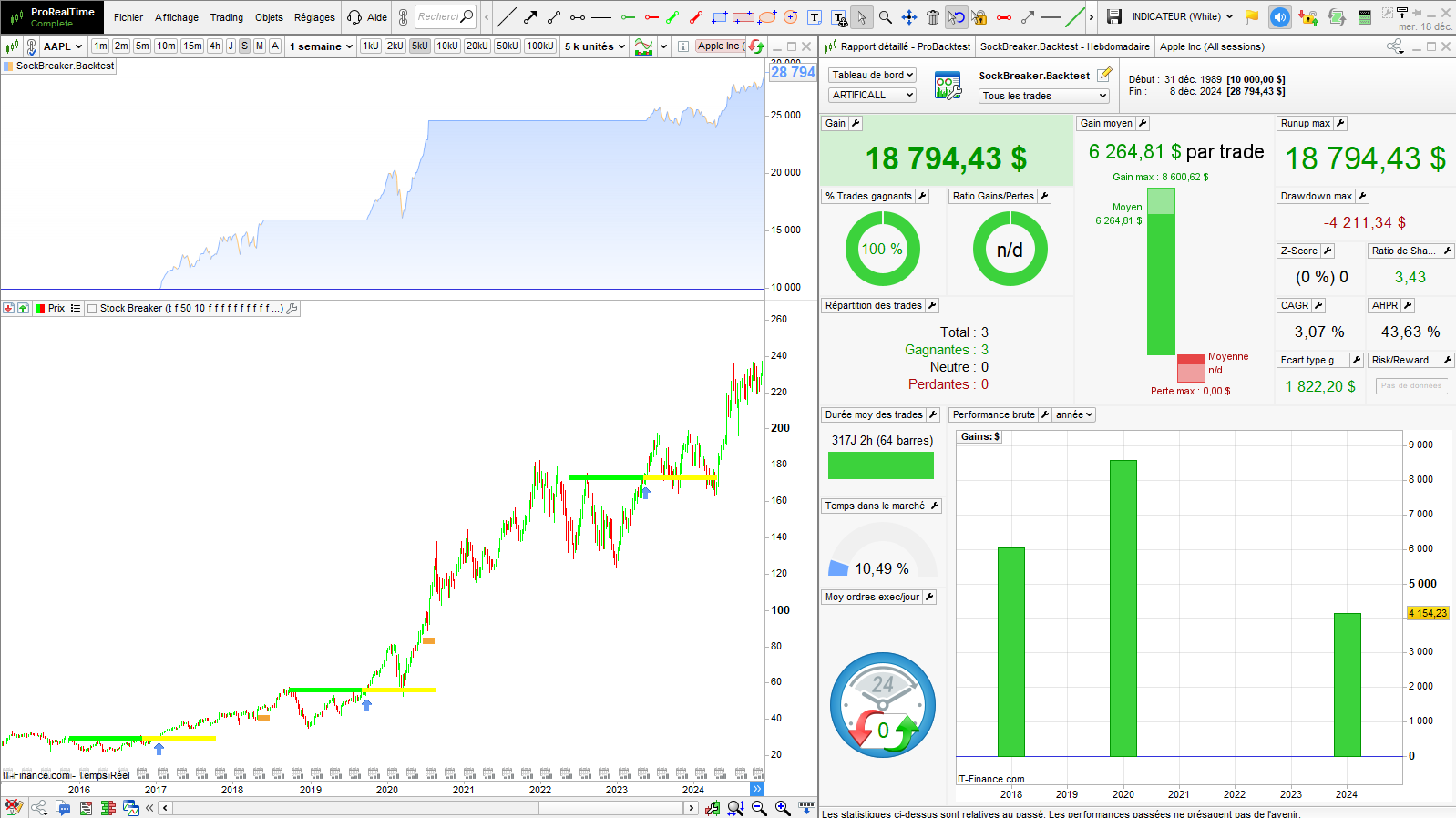Click the share icon in report tab bar
Viewport: 1456px width, 818px height.
coord(1394,46)
